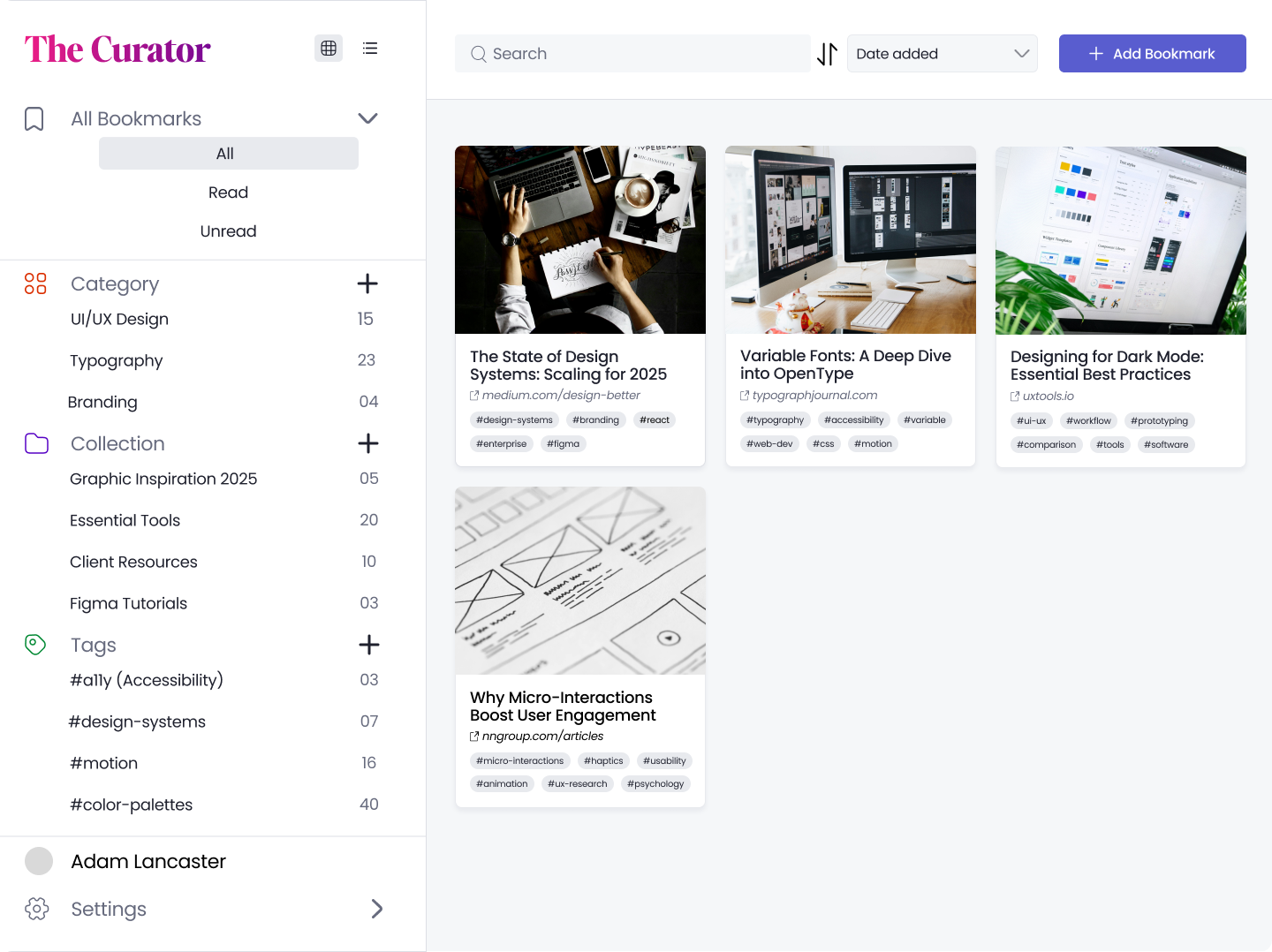Click Adam Lancaster avatar circle
1272x952 pixels.
tap(39, 861)
